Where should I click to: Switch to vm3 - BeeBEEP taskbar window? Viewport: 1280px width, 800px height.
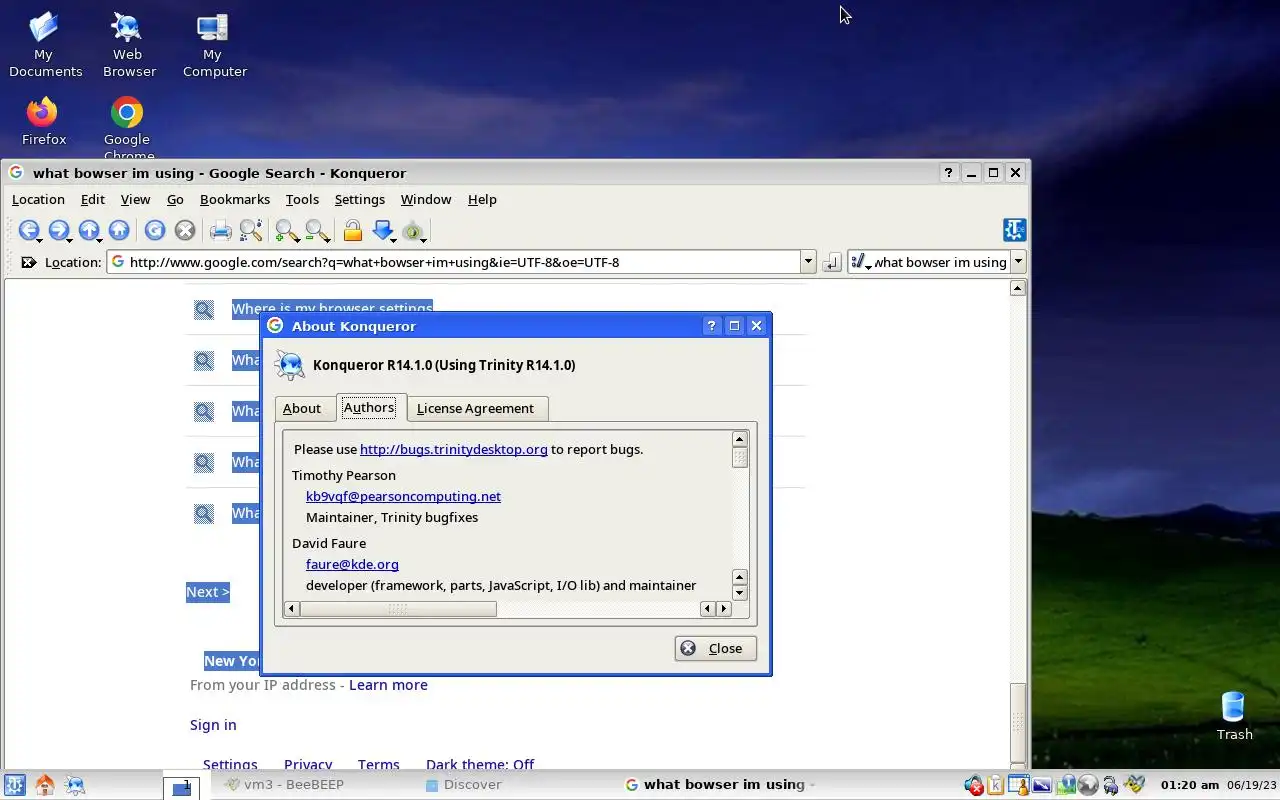(283, 785)
